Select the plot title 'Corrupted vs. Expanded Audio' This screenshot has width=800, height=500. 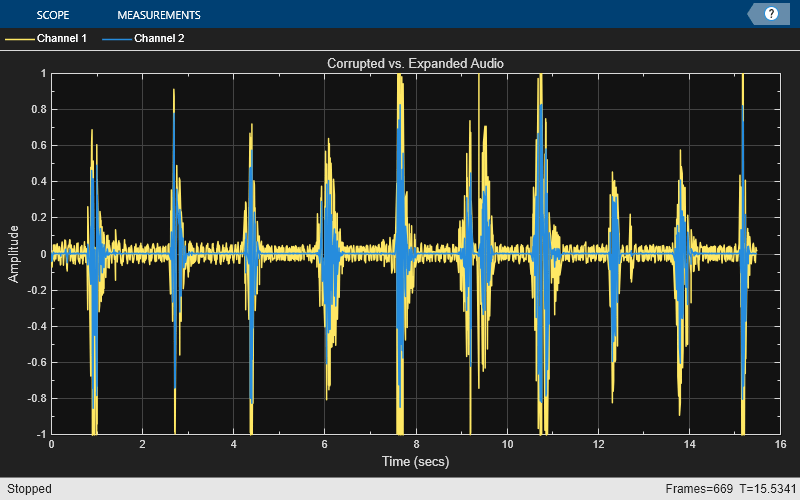[x=415, y=63]
